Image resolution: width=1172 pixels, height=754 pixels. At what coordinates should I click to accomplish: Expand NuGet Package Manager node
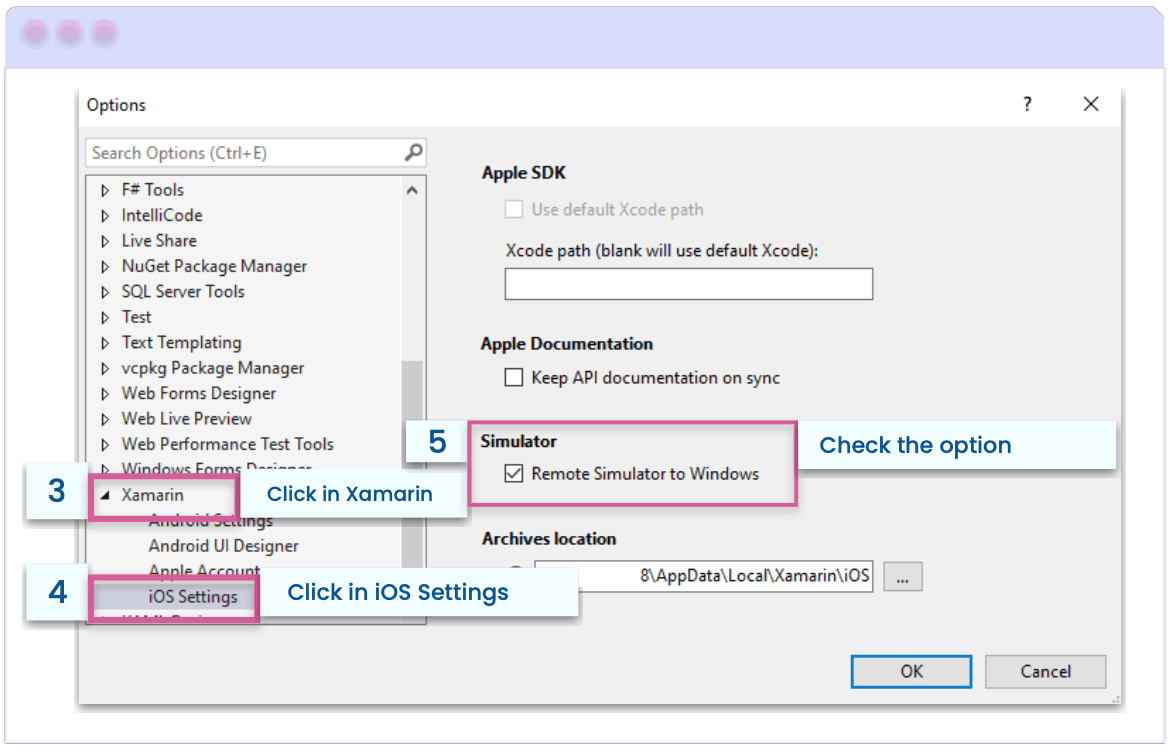105,267
